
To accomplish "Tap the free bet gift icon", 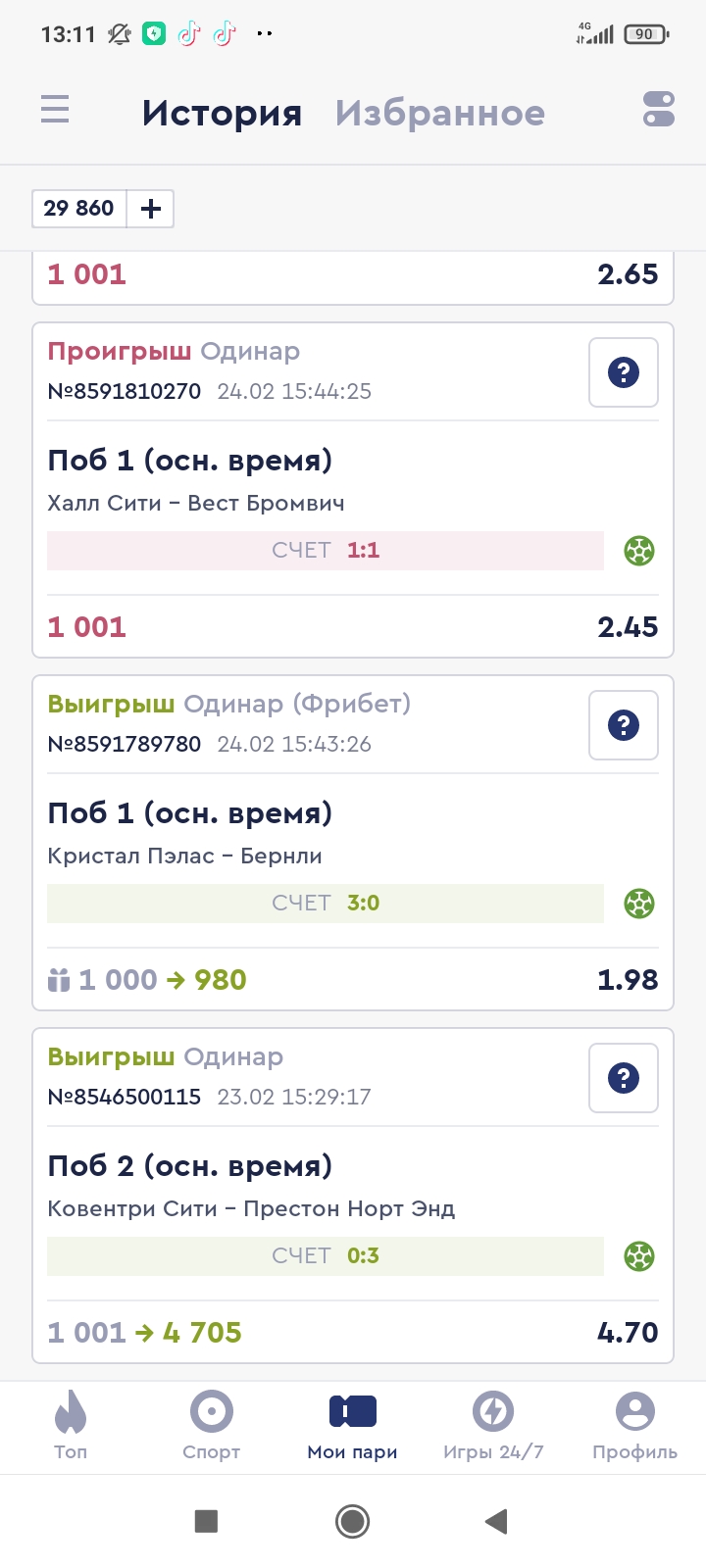I will click(59, 980).
